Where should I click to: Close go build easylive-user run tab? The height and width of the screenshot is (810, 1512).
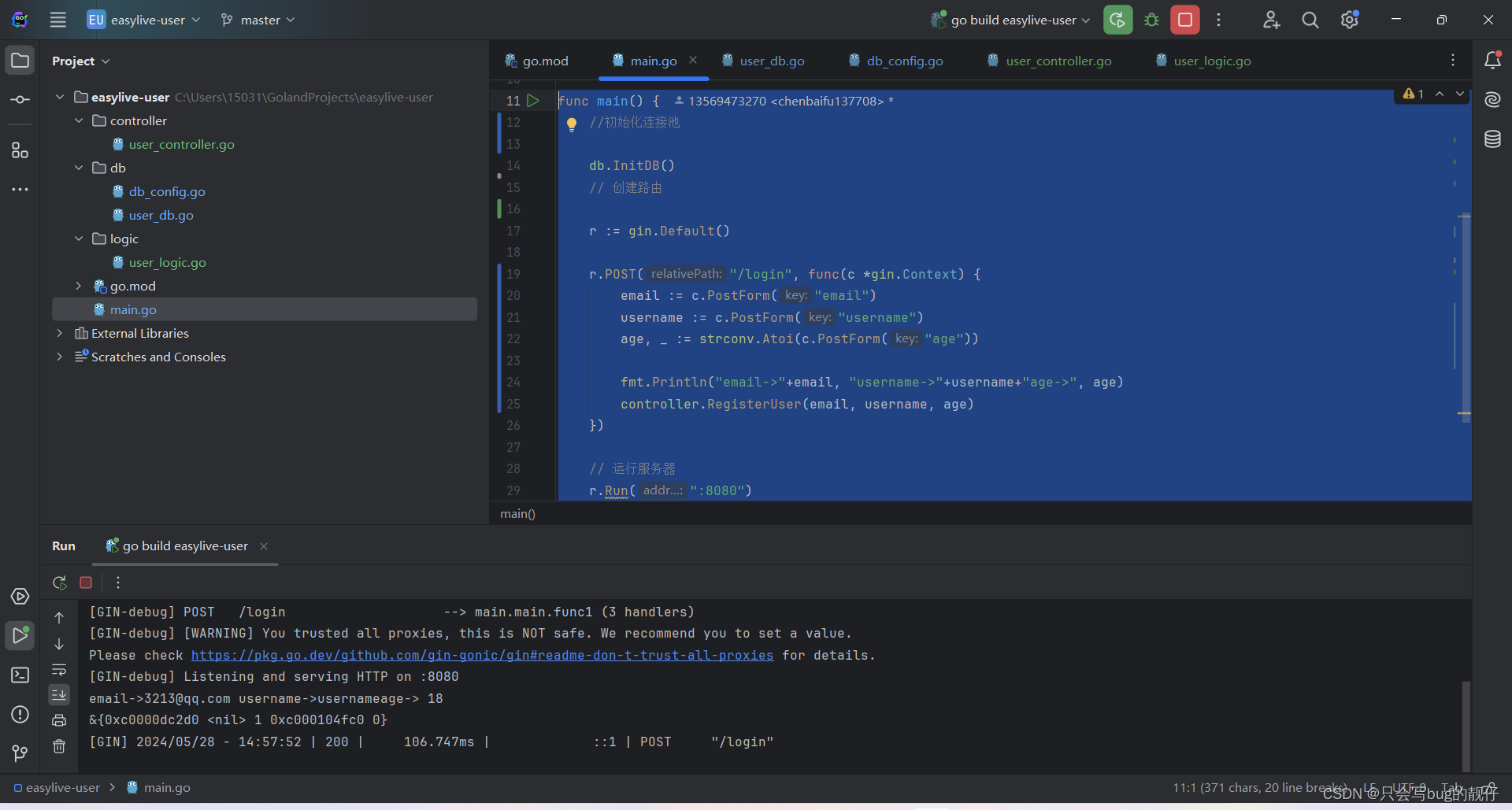264,546
